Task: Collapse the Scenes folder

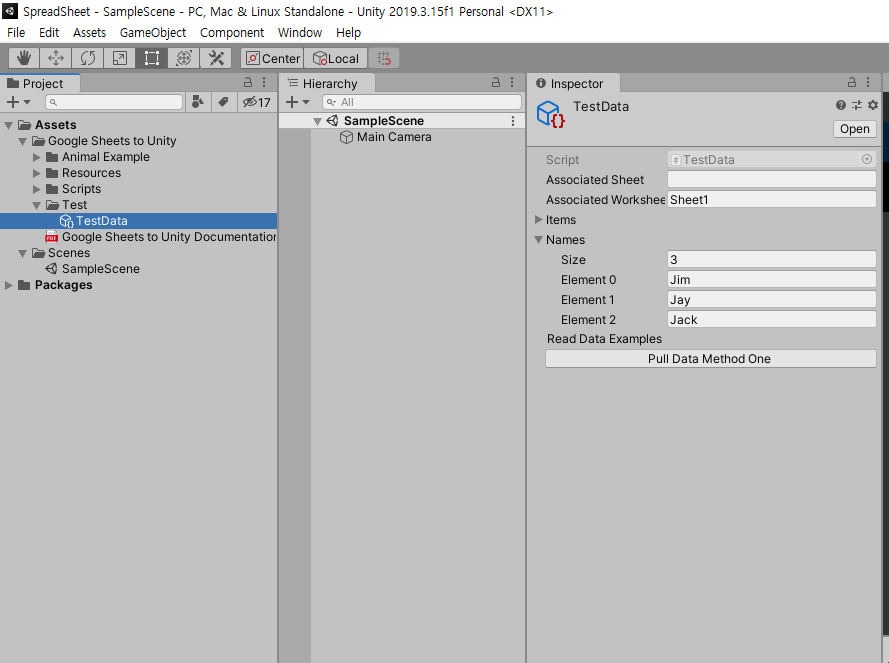Action: tap(23, 253)
